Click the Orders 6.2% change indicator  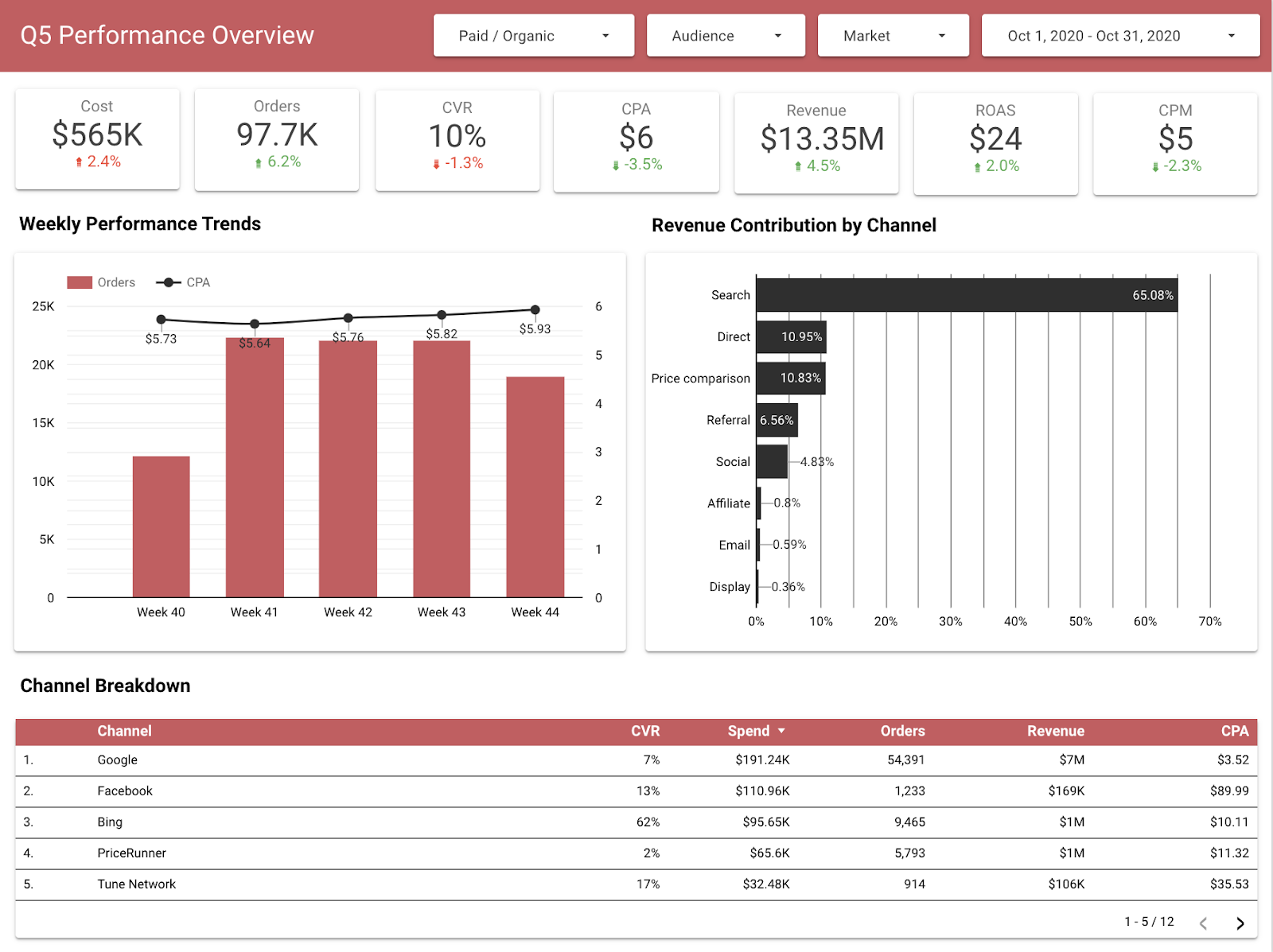pyautogui.click(x=278, y=161)
